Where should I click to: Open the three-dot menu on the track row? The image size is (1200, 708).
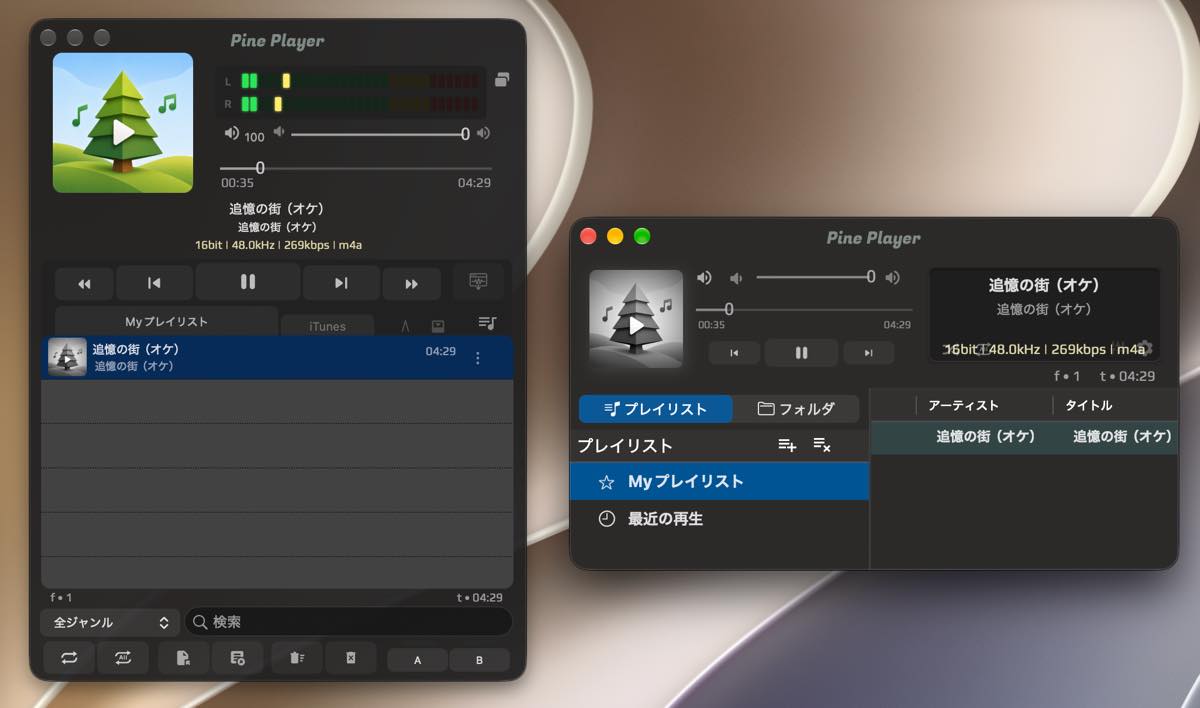pyautogui.click(x=477, y=358)
